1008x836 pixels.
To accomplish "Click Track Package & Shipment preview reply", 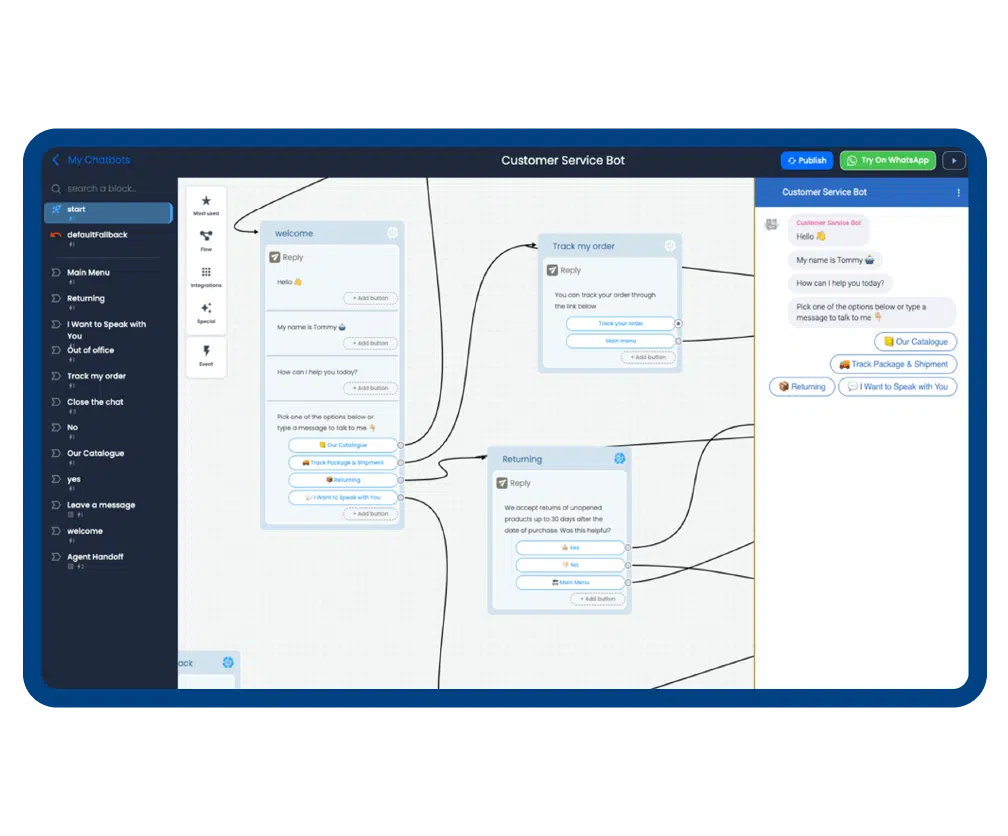I will 893,364.
